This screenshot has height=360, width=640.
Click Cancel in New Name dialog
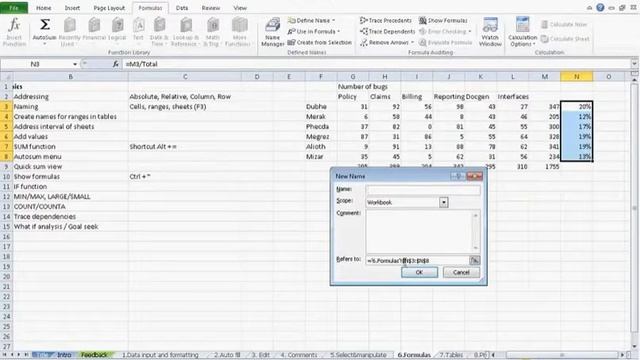[461, 272]
